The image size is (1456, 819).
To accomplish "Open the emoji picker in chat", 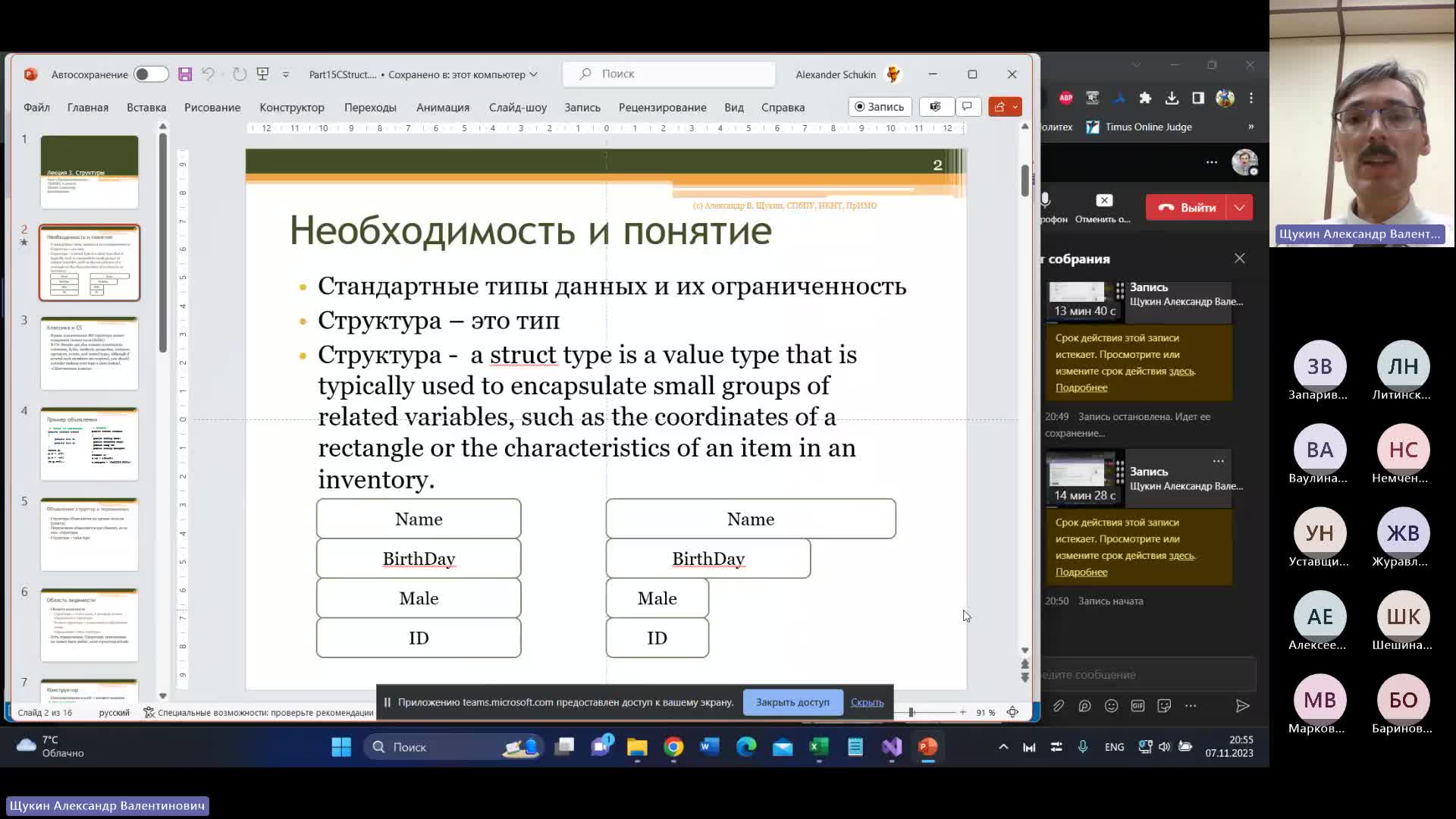I will [x=1112, y=706].
